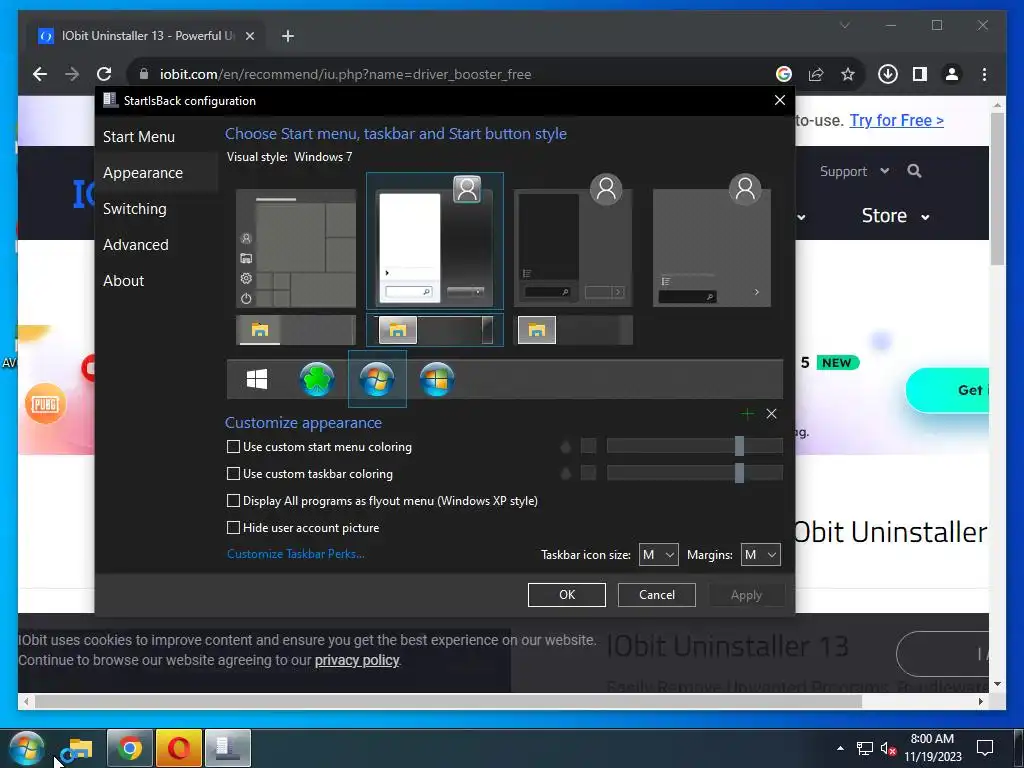Click OK in StartIsBack configuration

tap(567, 595)
